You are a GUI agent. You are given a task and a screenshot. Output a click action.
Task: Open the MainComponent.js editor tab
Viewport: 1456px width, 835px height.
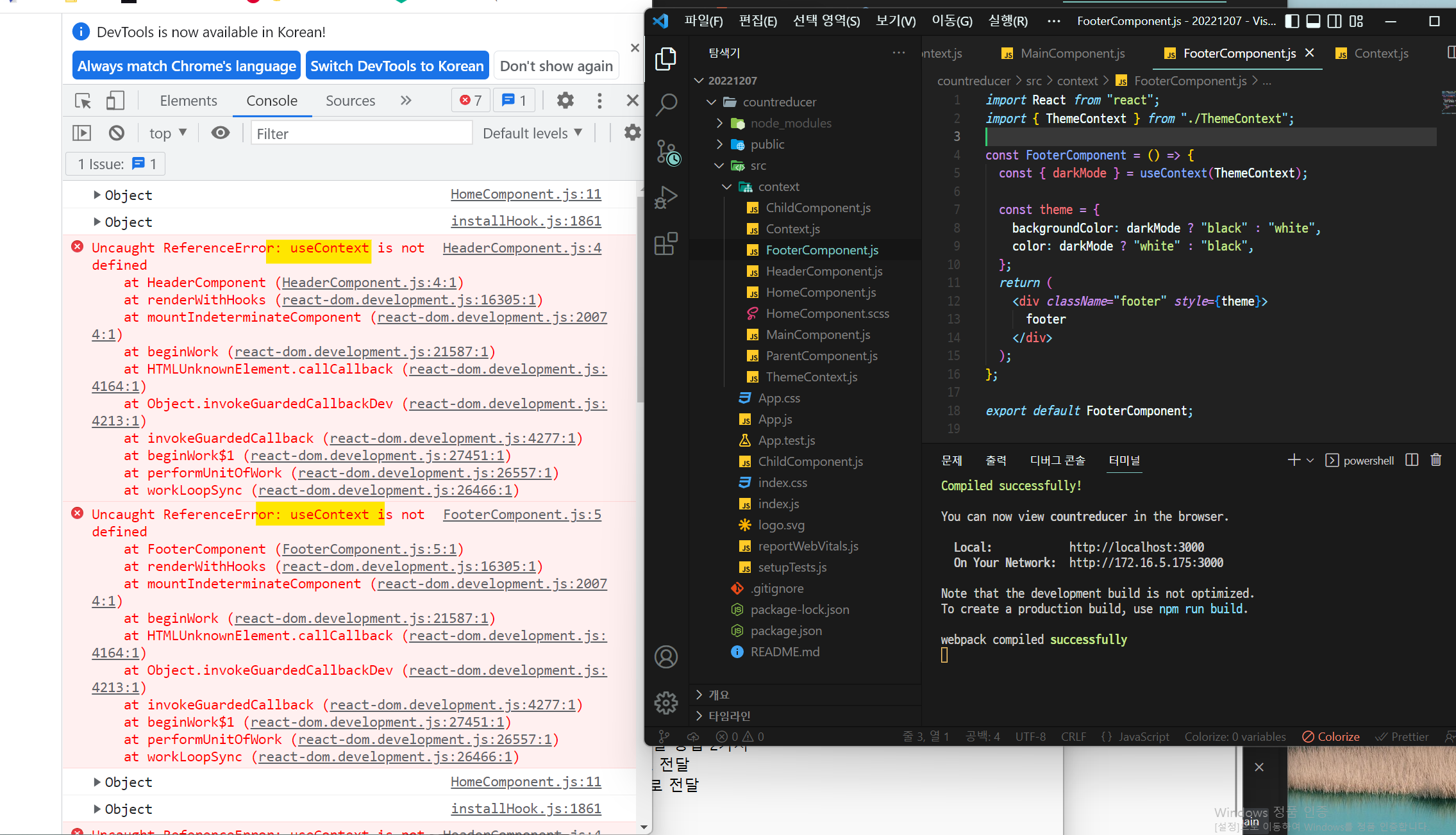(x=1072, y=53)
